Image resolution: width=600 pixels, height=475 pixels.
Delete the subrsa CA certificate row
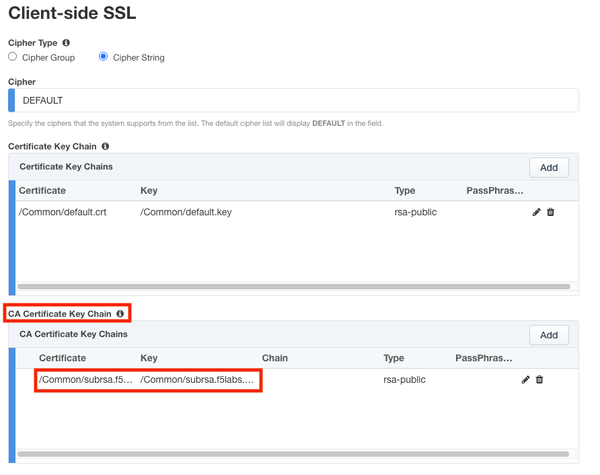click(540, 380)
